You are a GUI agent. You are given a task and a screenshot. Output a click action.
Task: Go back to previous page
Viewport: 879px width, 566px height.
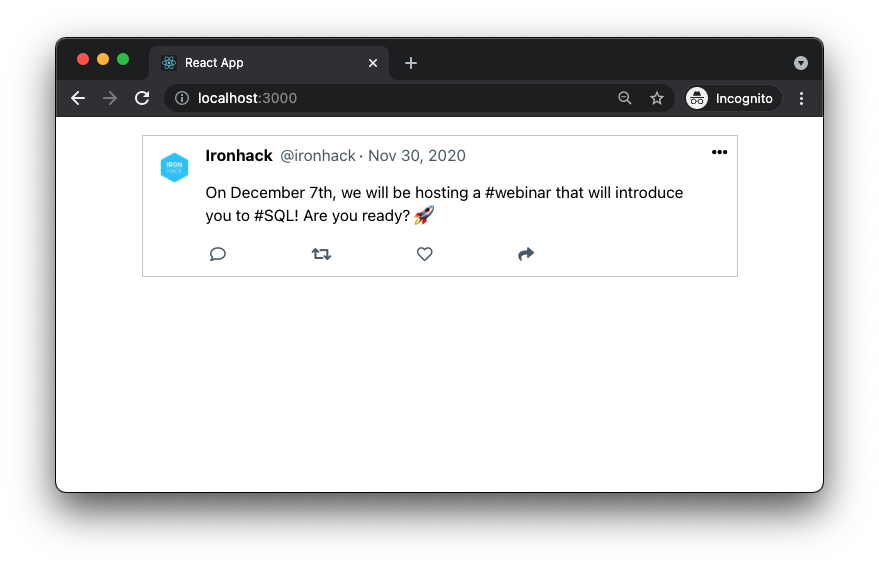[x=78, y=98]
